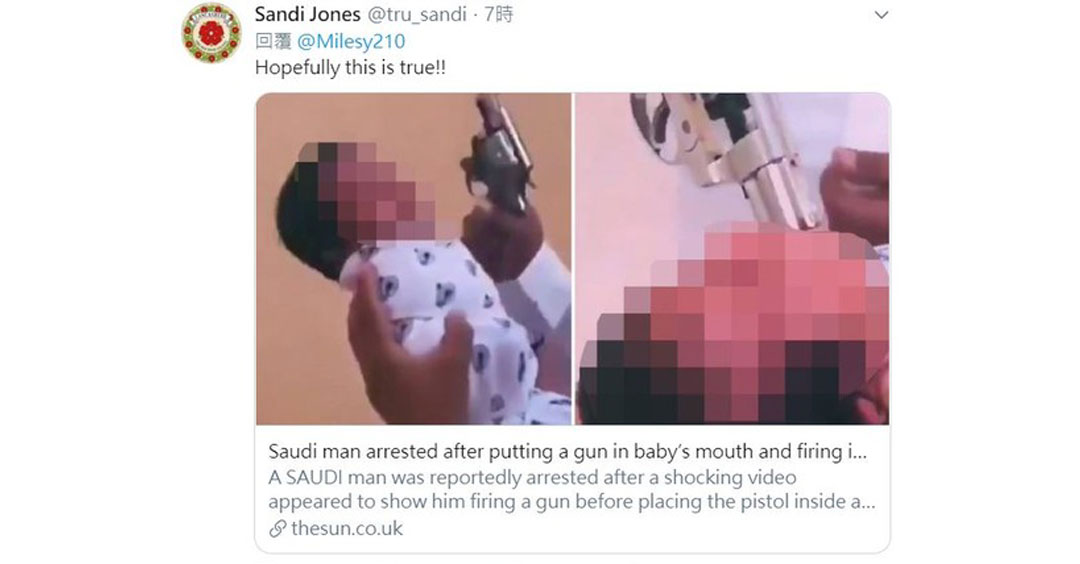
Task: Open the thesun.co.uk source link
Action: coord(347,528)
